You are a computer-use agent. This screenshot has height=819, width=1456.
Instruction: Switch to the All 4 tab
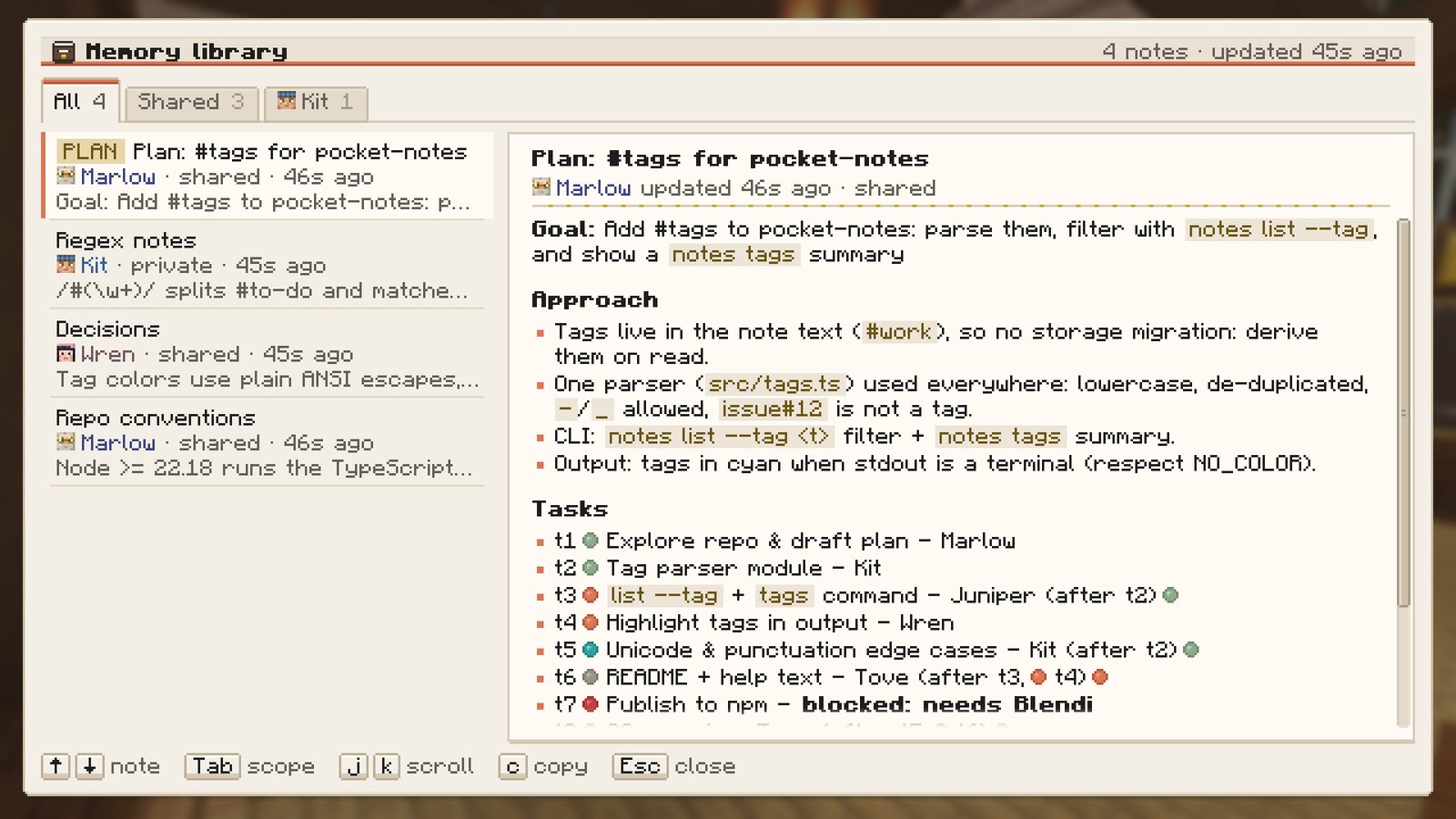coord(80,102)
